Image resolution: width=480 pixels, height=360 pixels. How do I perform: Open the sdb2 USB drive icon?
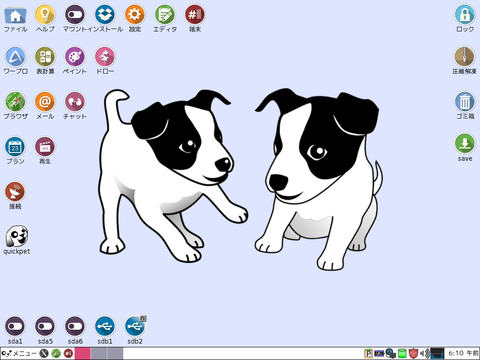click(x=135, y=326)
